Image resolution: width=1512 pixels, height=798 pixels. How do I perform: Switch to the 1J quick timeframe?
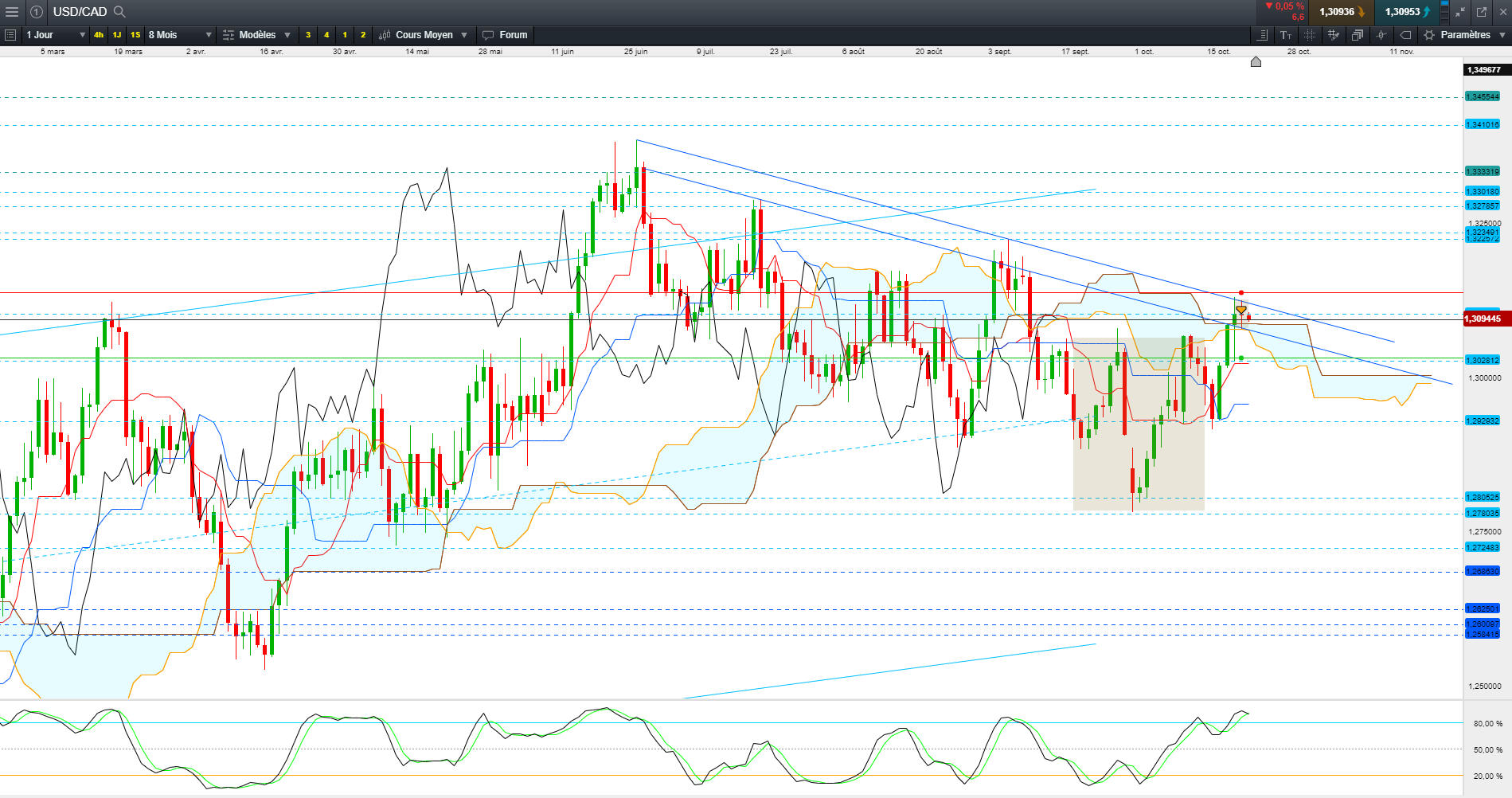click(117, 35)
